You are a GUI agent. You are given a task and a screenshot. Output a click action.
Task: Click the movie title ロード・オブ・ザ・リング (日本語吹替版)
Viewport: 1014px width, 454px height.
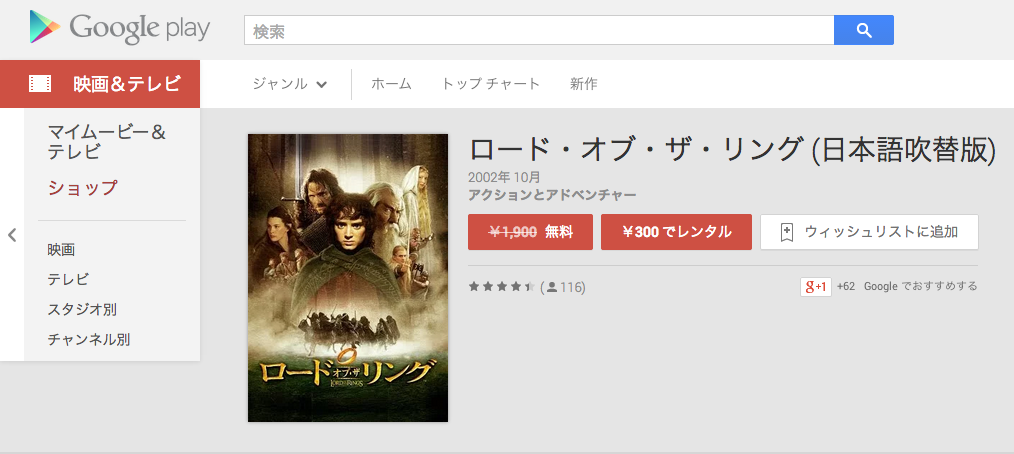click(733, 150)
